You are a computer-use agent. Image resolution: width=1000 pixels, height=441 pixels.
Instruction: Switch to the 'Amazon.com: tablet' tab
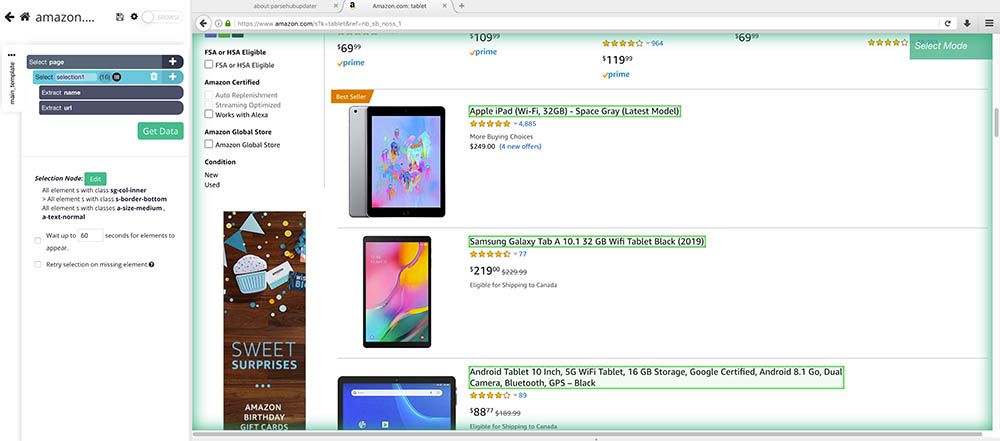tap(397, 5)
